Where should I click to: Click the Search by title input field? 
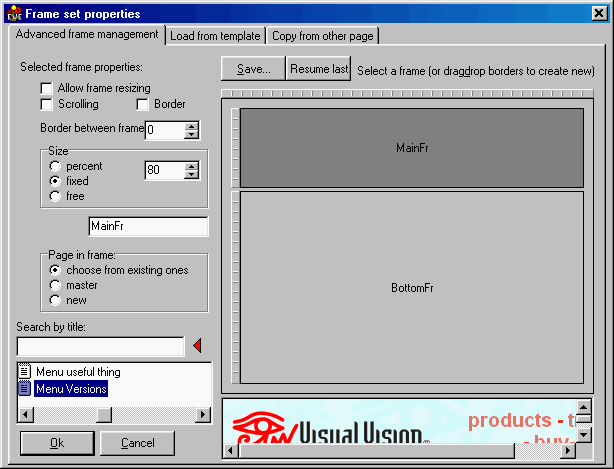coord(101,346)
